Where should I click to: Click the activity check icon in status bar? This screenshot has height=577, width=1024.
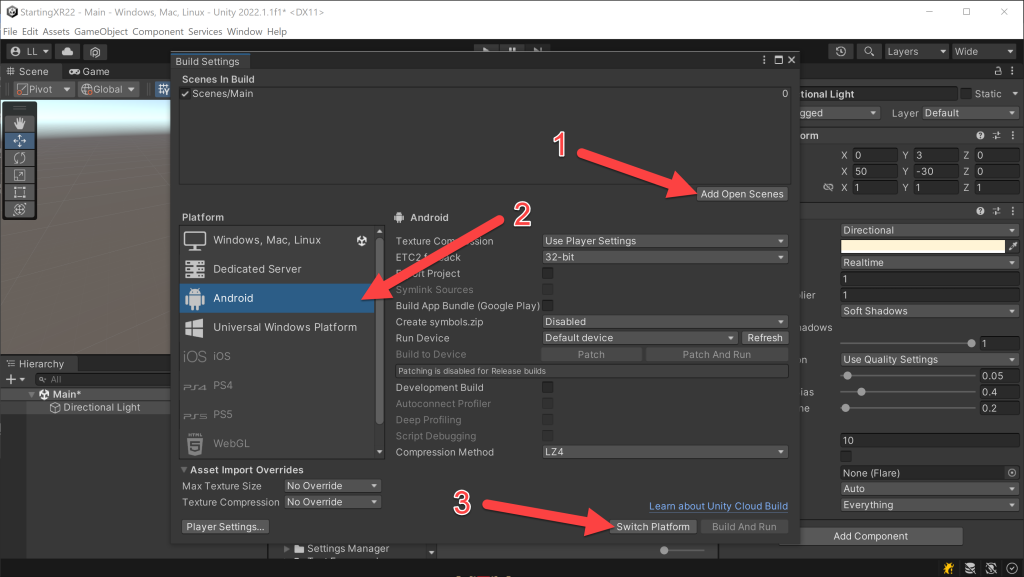pos(1012,568)
